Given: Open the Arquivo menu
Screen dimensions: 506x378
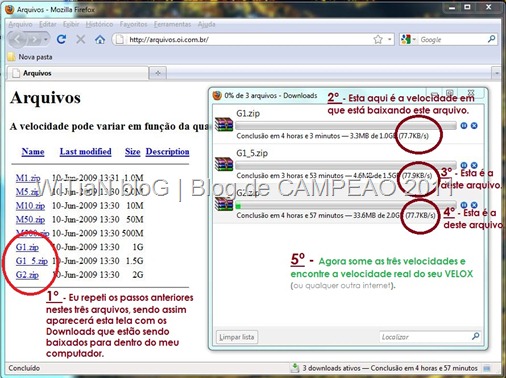Looking at the screenshot, I should click(20, 24).
